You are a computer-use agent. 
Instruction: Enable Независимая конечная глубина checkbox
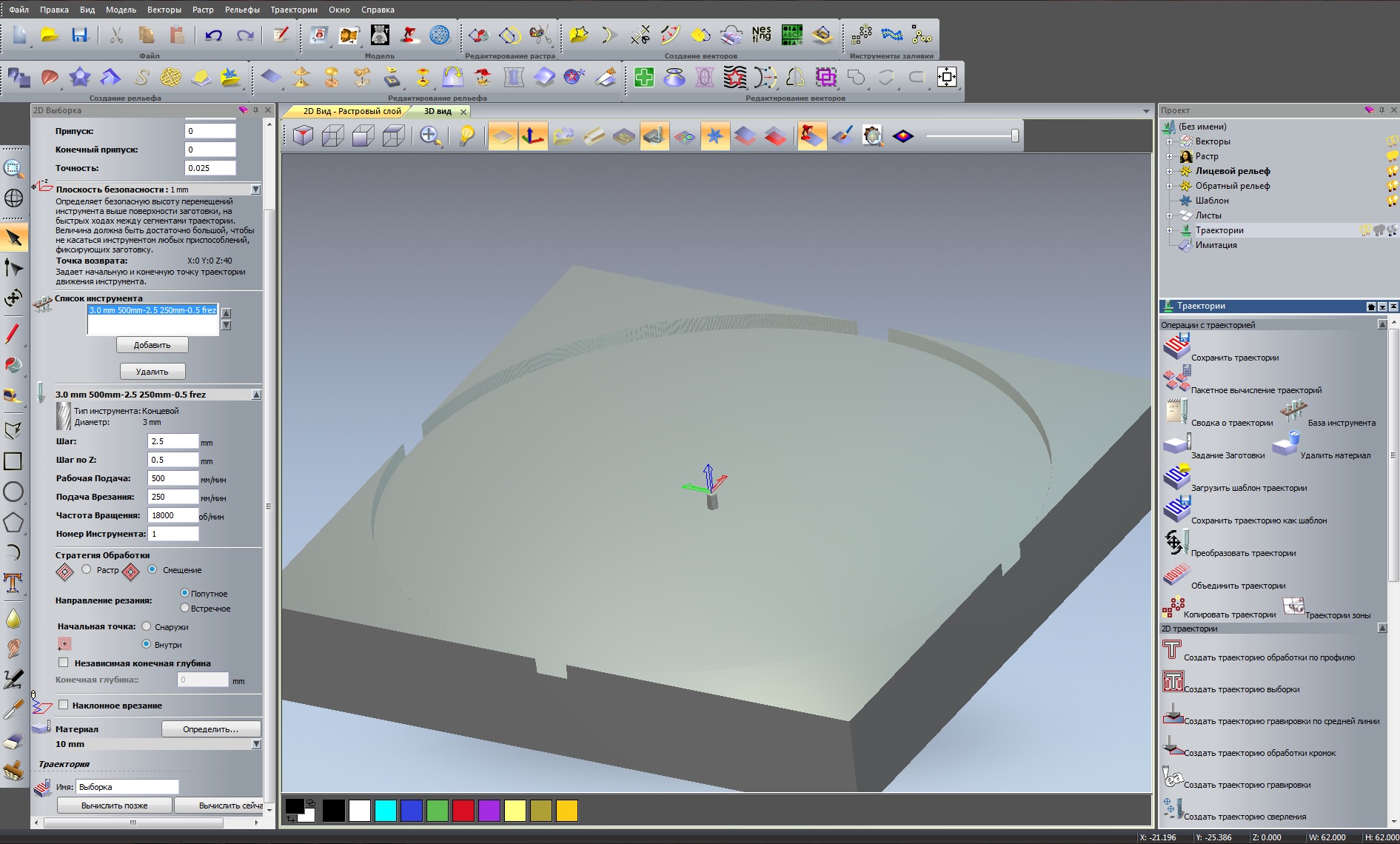pos(64,663)
